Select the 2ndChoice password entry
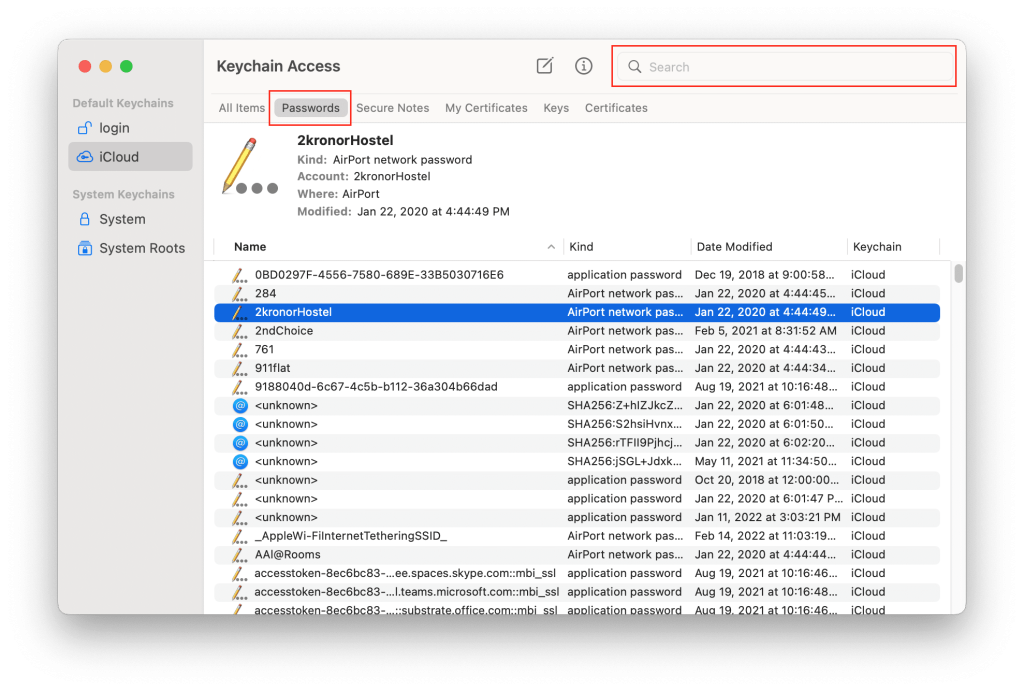1024x691 pixels. (x=577, y=330)
